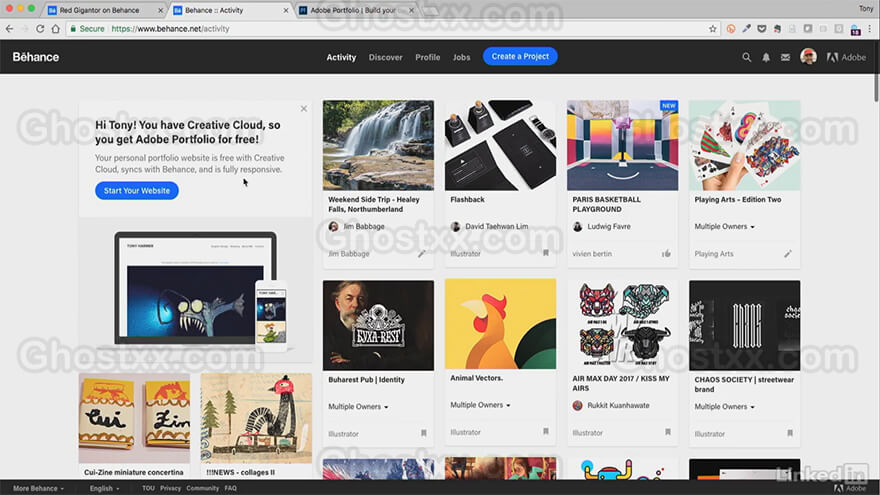880x495 pixels.
Task: Click bookmark icon on Flashback card
Action: 546,253
